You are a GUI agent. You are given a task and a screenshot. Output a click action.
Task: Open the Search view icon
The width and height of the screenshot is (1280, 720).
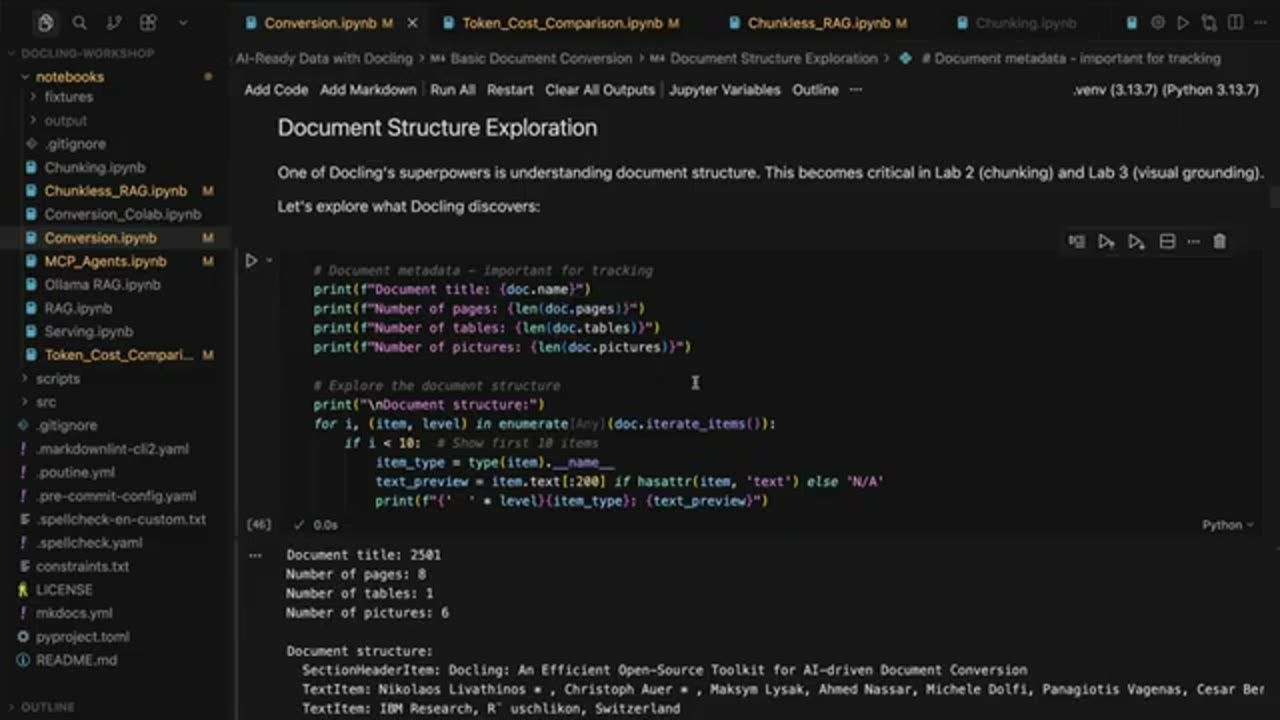point(80,23)
